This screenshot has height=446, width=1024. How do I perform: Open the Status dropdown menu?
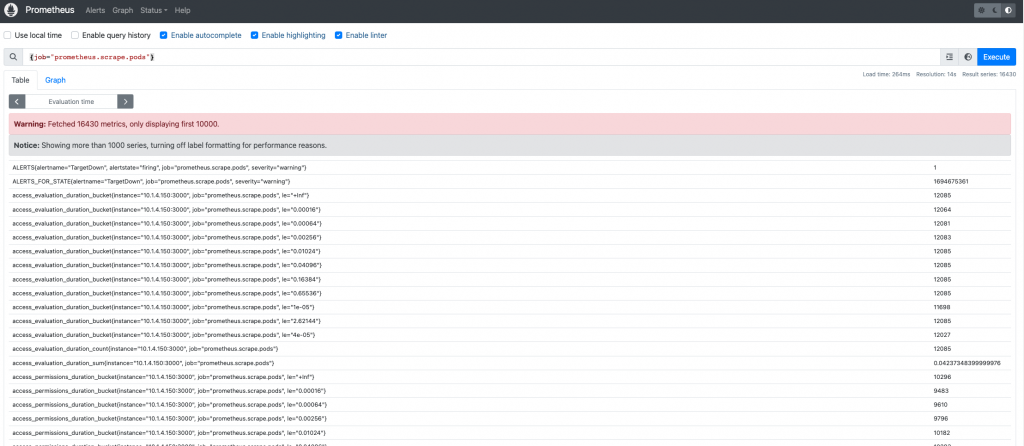pyautogui.click(x=153, y=10)
